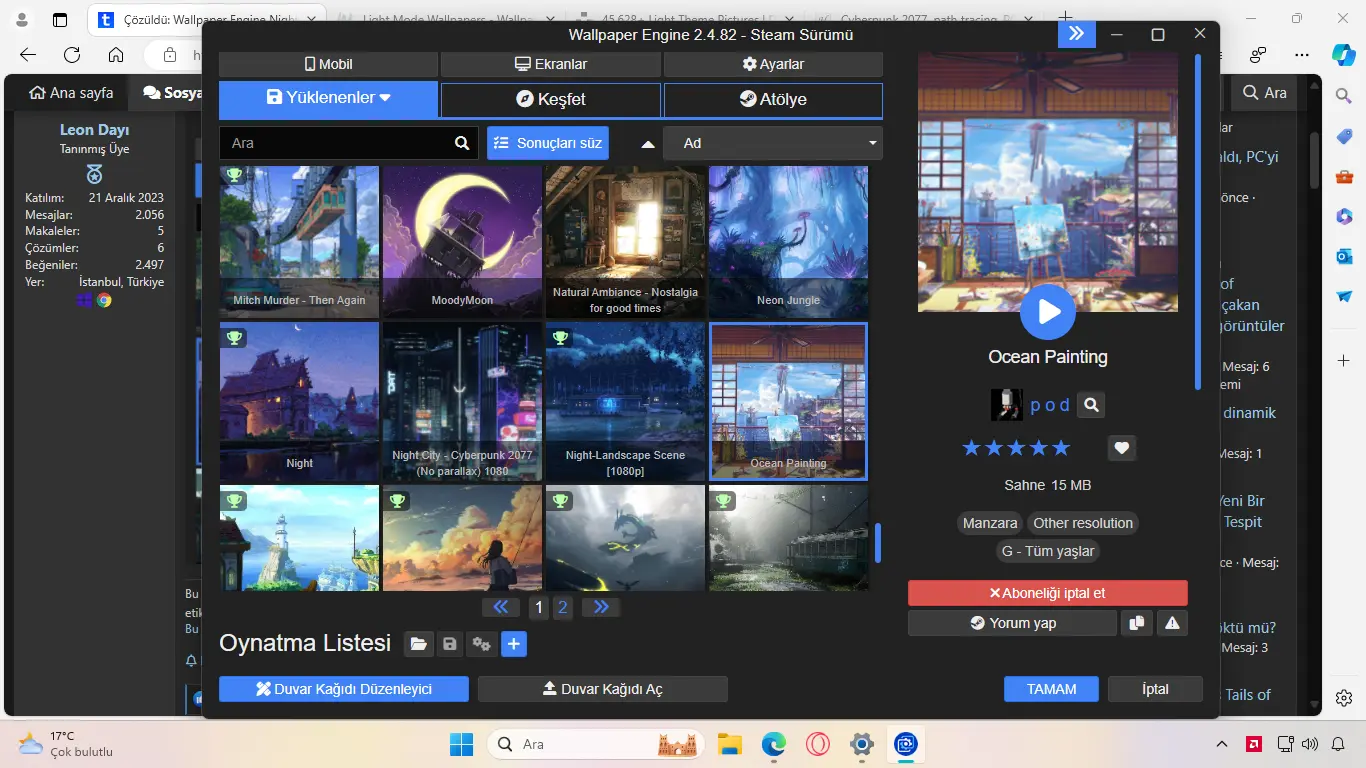Click the İptal button
Screen dimensions: 1366x768
[x=1155, y=689]
